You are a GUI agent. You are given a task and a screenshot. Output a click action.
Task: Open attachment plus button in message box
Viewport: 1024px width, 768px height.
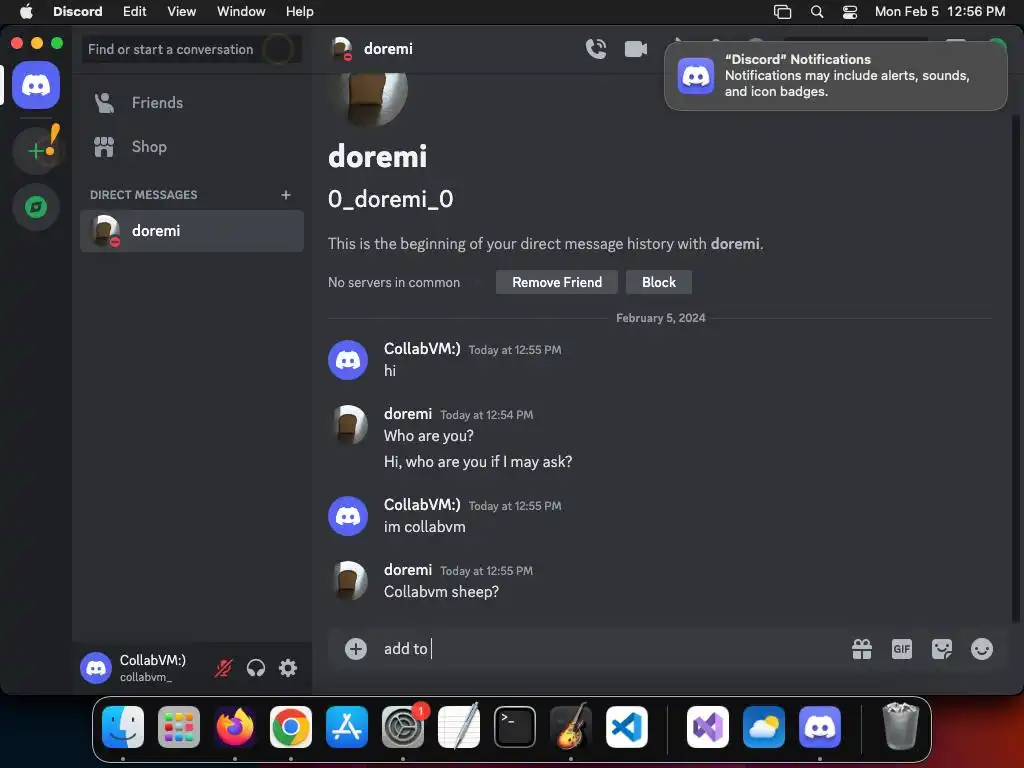pyautogui.click(x=356, y=648)
